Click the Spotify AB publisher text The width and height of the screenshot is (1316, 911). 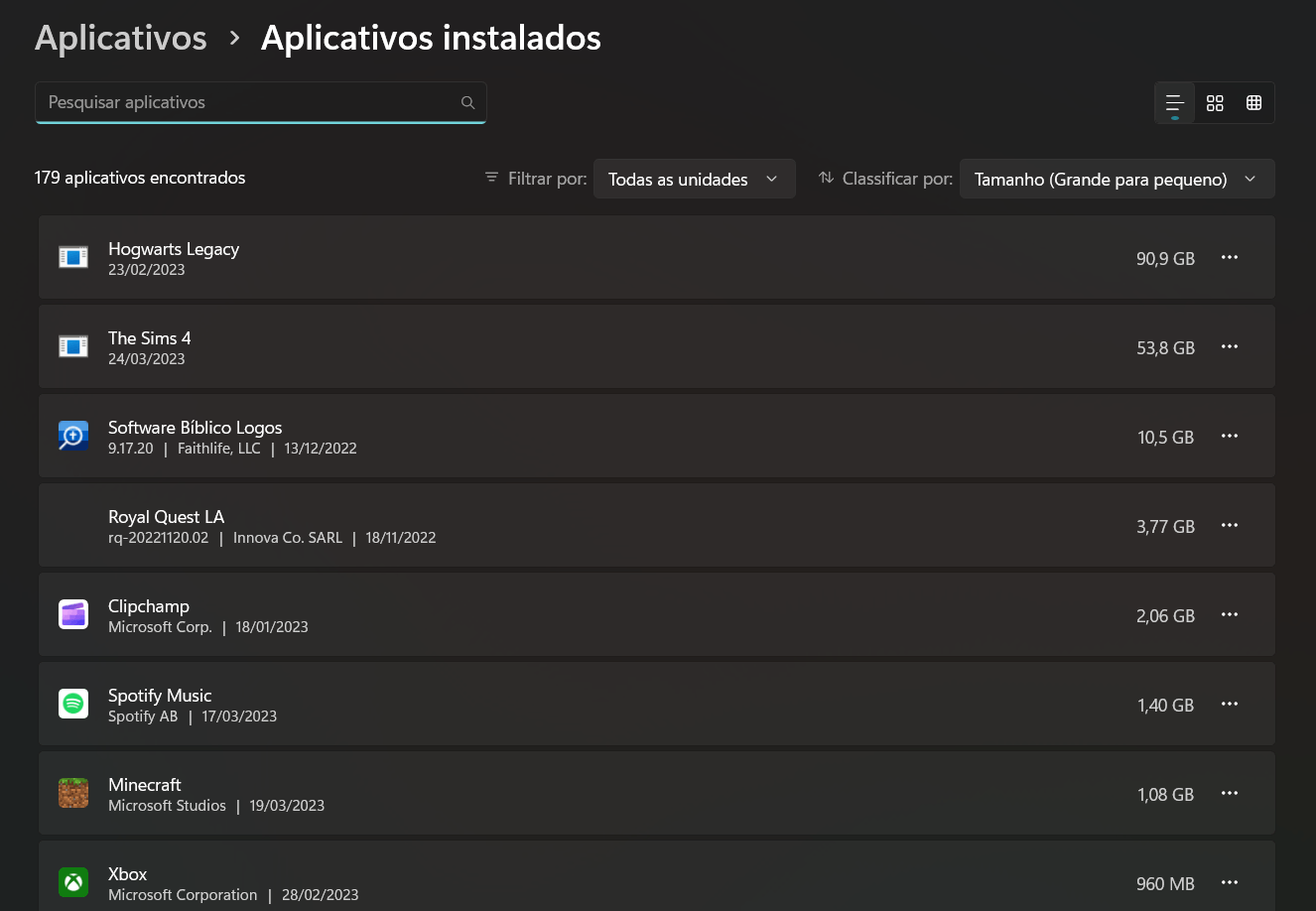(143, 716)
